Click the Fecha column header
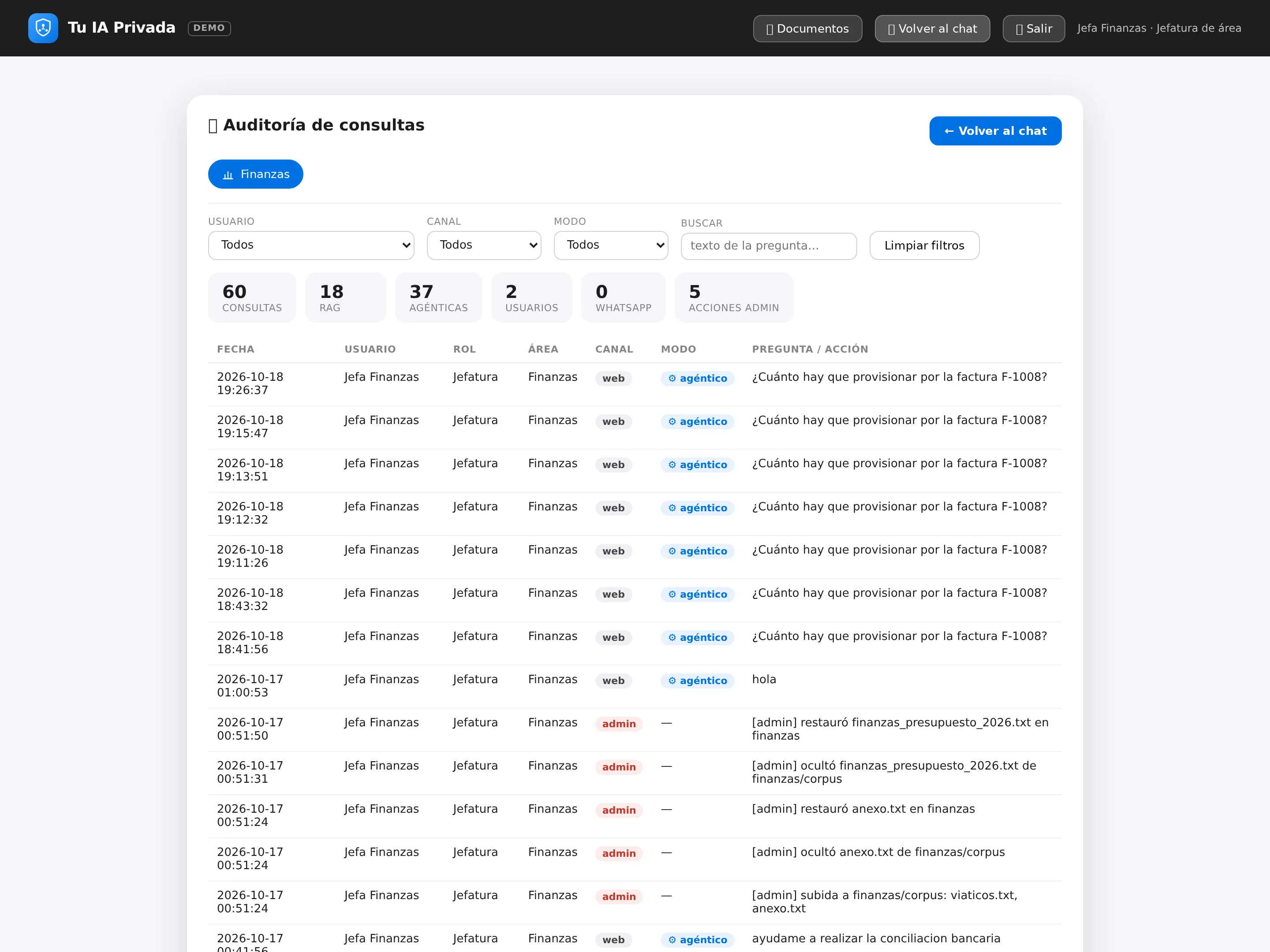The width and height of the screenshot is (1270, 952). (235, 350)
